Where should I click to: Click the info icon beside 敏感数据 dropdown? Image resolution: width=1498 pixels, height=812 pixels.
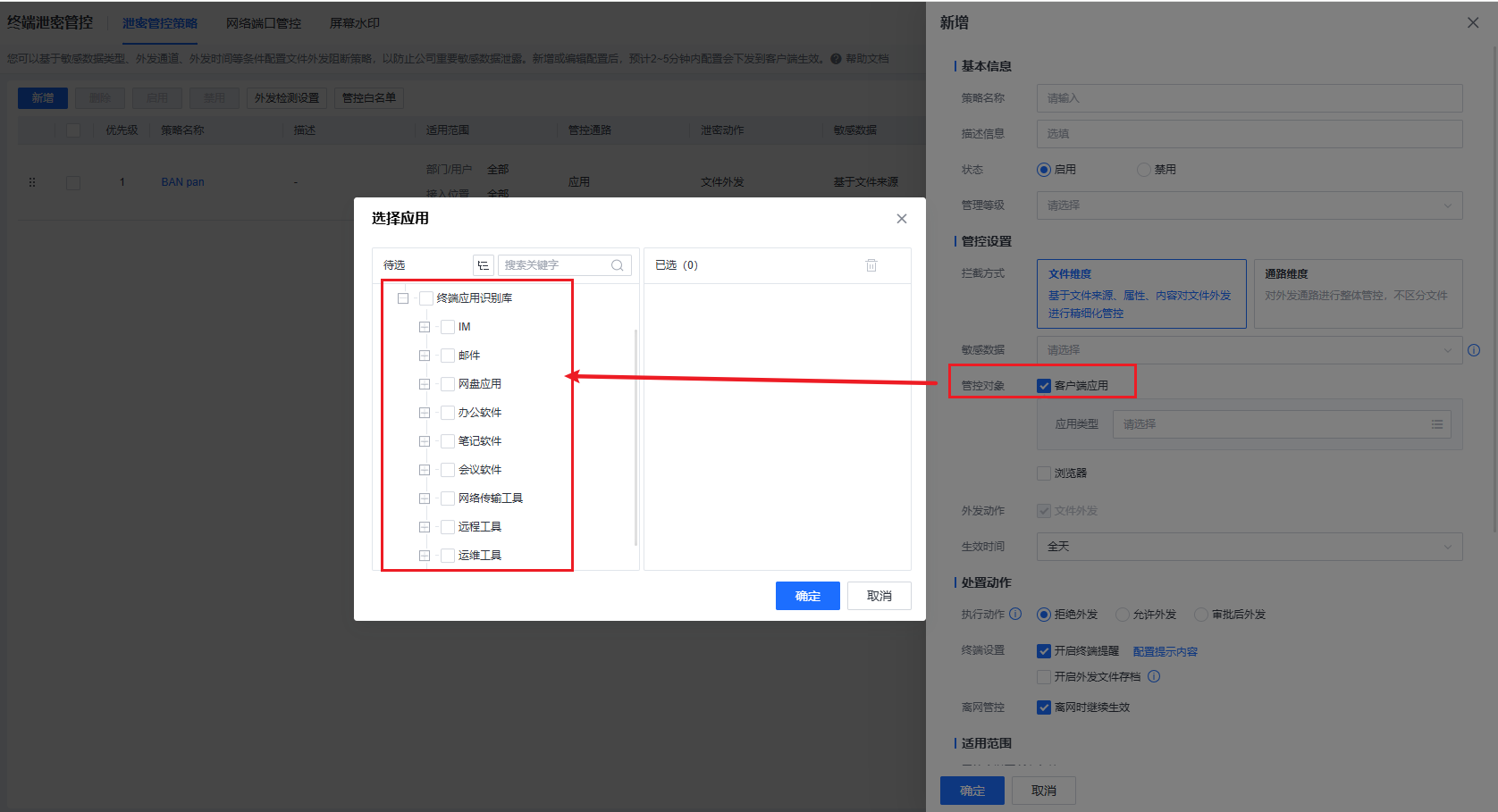[1474, 350]
